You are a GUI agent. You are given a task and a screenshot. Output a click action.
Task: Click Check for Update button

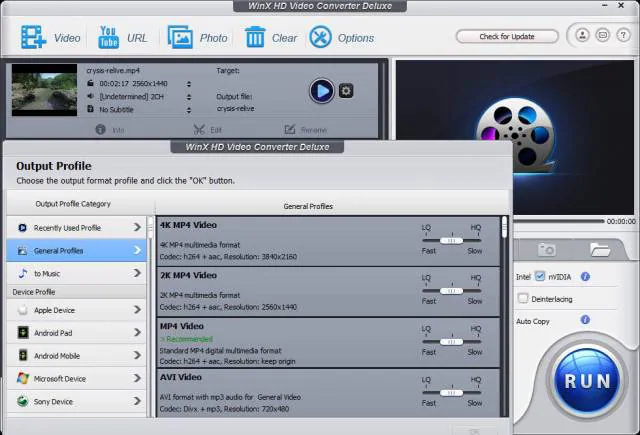click(x=507, y=36)
